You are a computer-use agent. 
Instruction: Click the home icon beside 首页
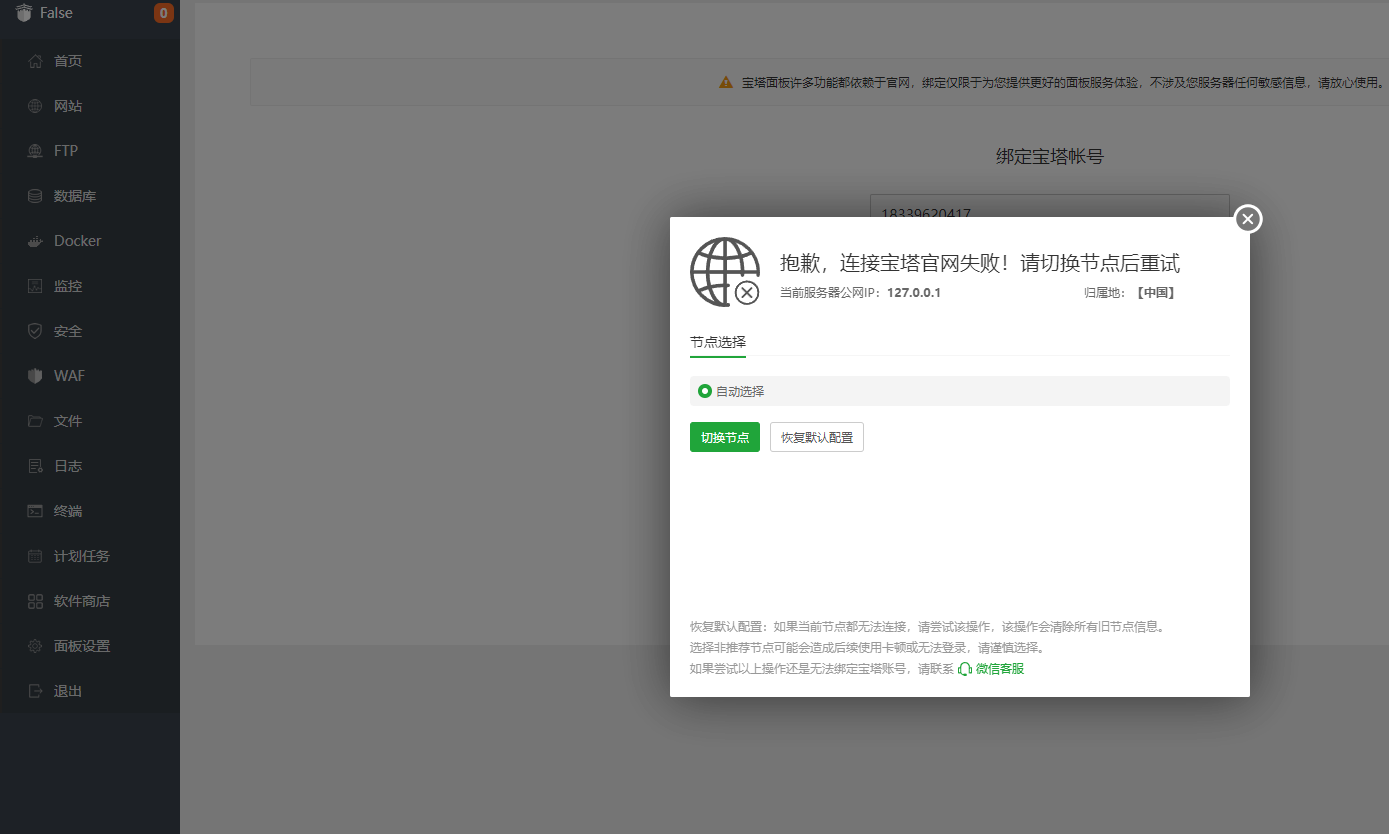coord(35,61)
